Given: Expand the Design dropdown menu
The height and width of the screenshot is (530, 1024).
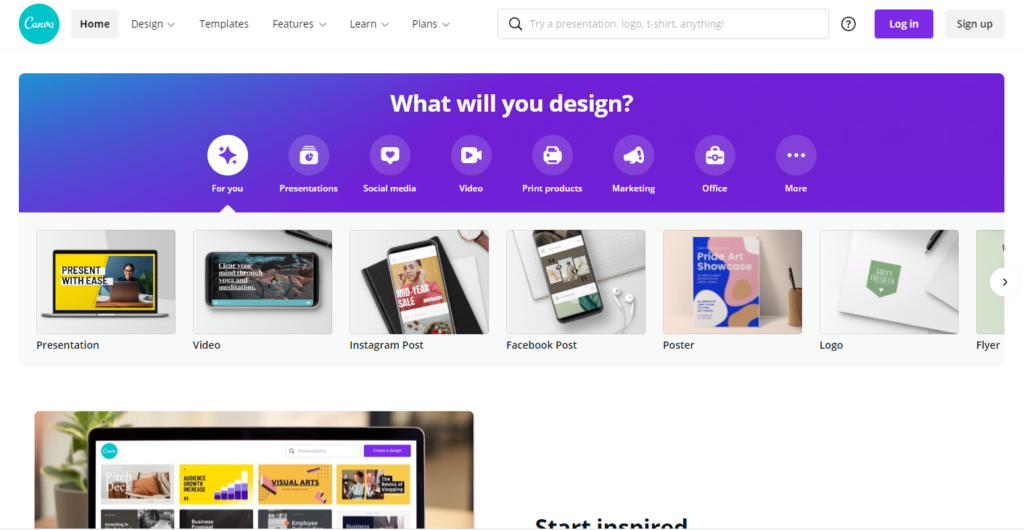Looking at the screenshot, I should (x=153, y=24).
